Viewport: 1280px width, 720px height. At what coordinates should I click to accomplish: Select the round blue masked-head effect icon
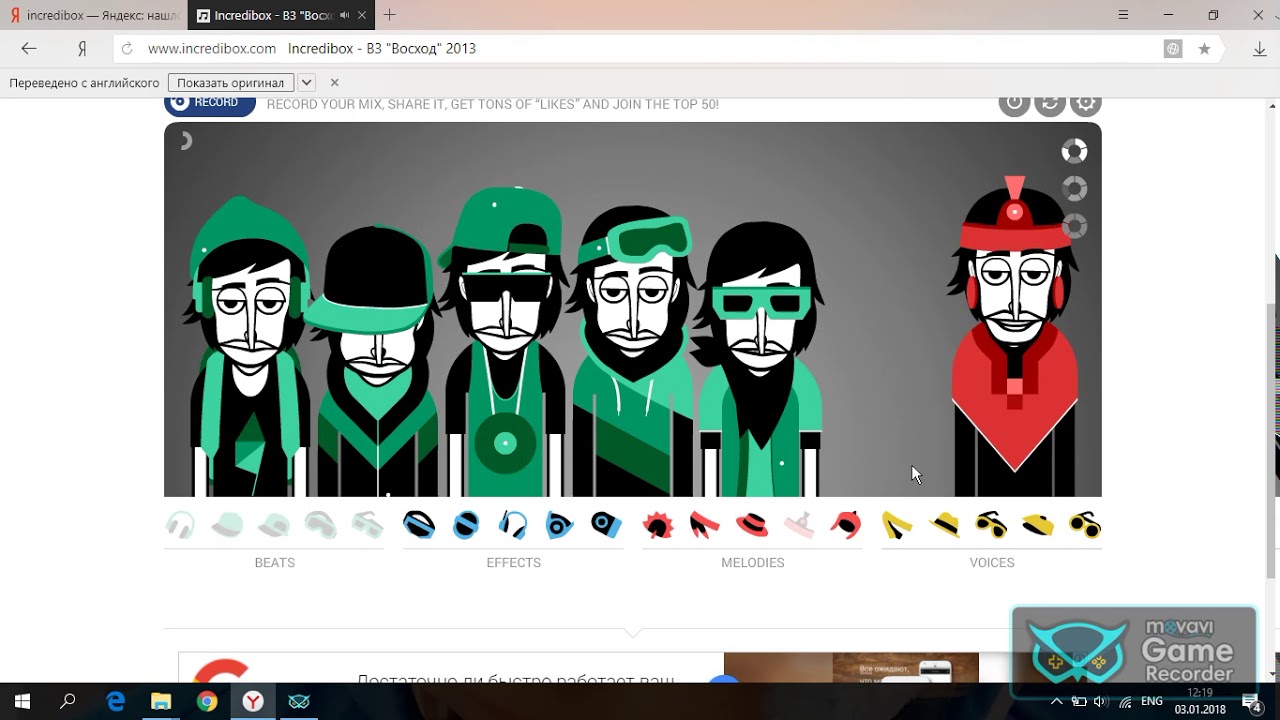[466, 524]
